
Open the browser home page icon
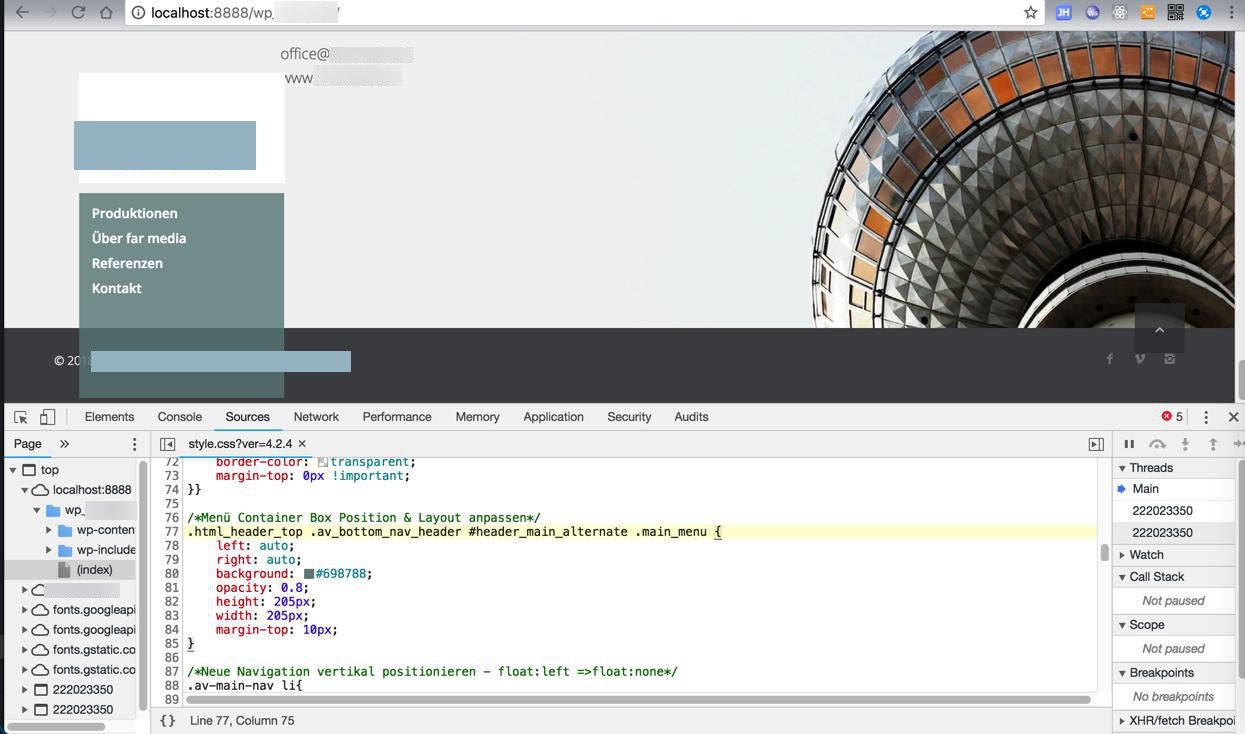point(106,12)
